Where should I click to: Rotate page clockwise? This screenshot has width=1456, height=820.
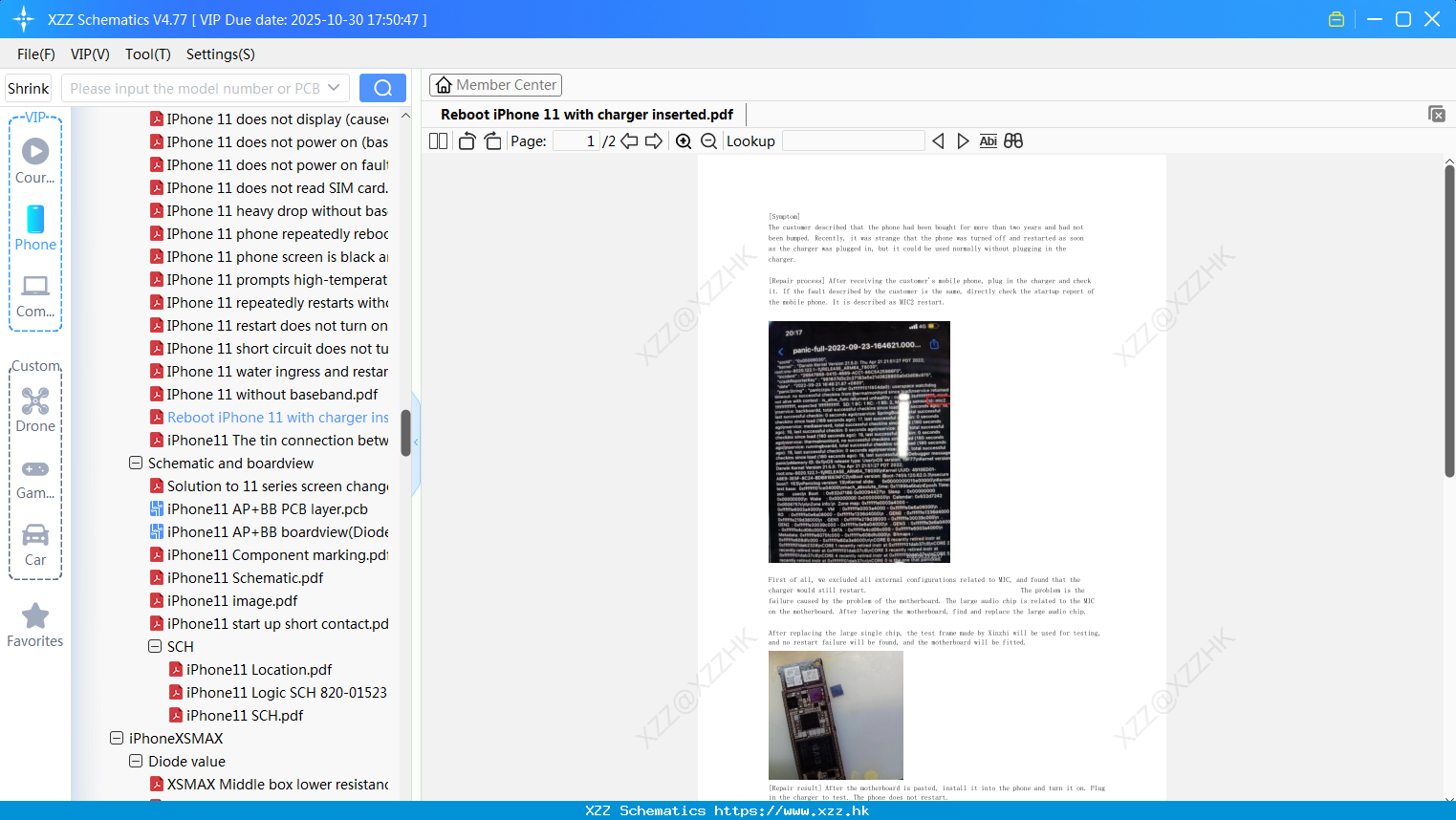[x=492, y=140]
